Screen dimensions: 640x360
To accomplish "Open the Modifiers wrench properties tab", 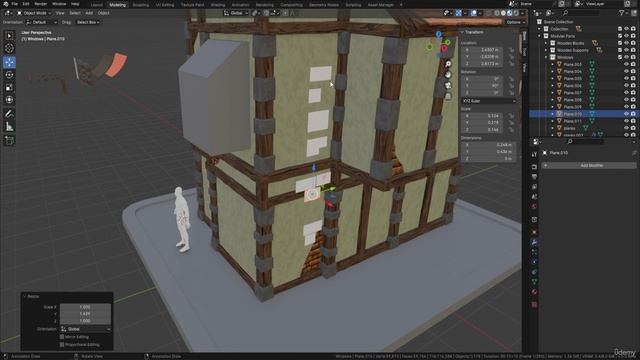I will [x=534, y=242].
